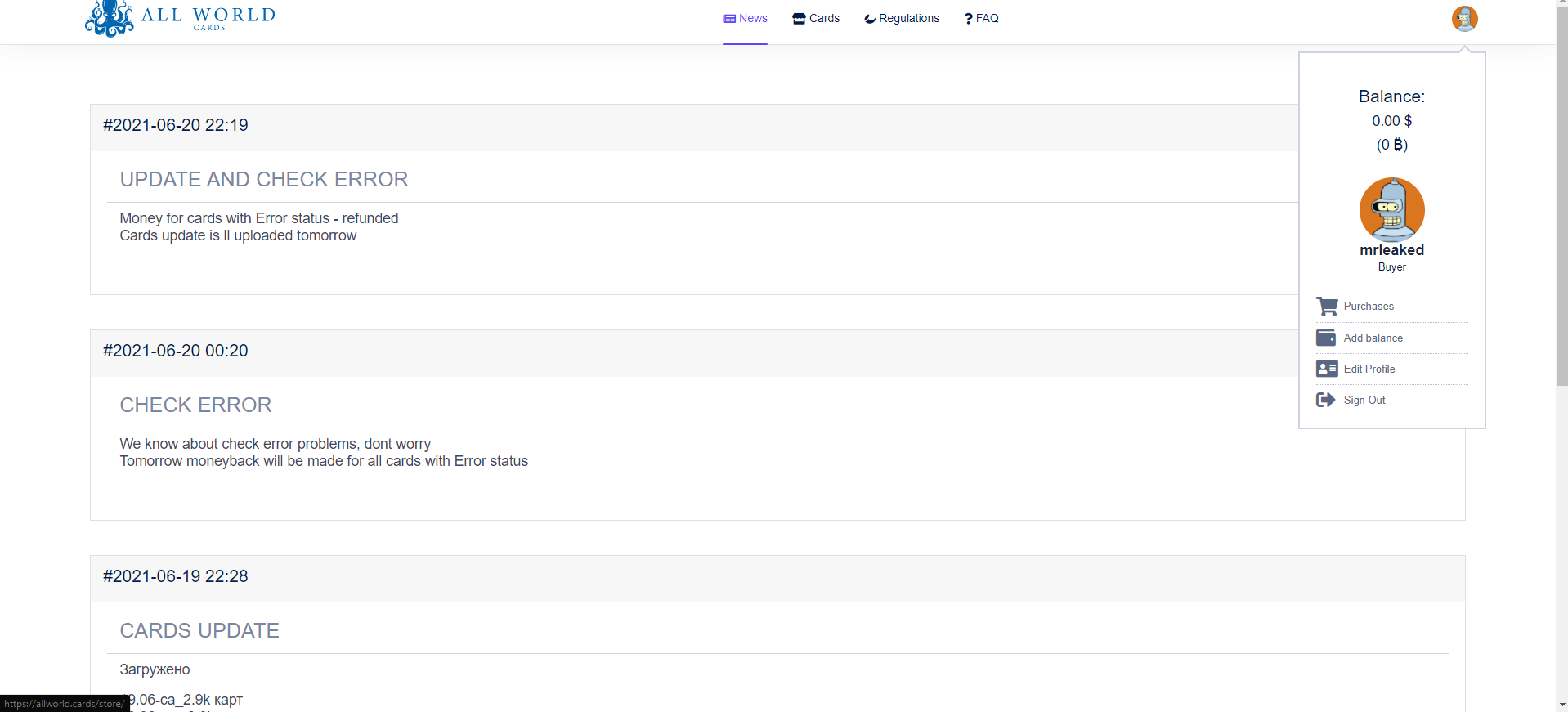This screenshot has height=712, width=1568.
Task: Select the UPDATE AND CHECK ERROR heading
Action: point(263,180)
